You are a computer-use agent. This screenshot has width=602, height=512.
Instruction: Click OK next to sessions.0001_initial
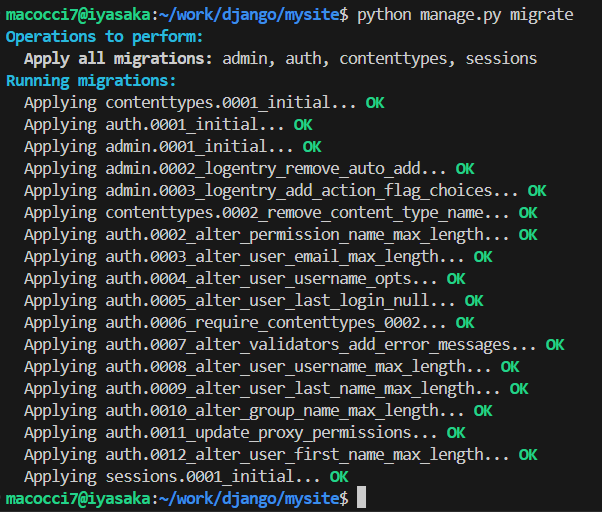click(339, 477)
